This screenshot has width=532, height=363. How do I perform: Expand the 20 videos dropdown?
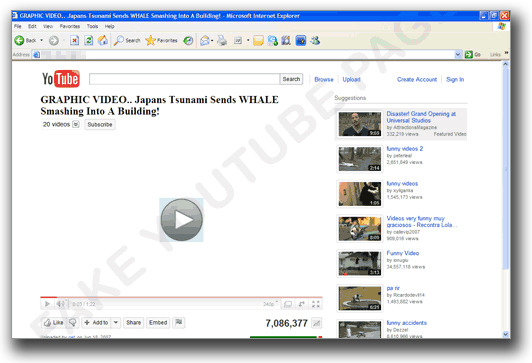pos(76,124)
